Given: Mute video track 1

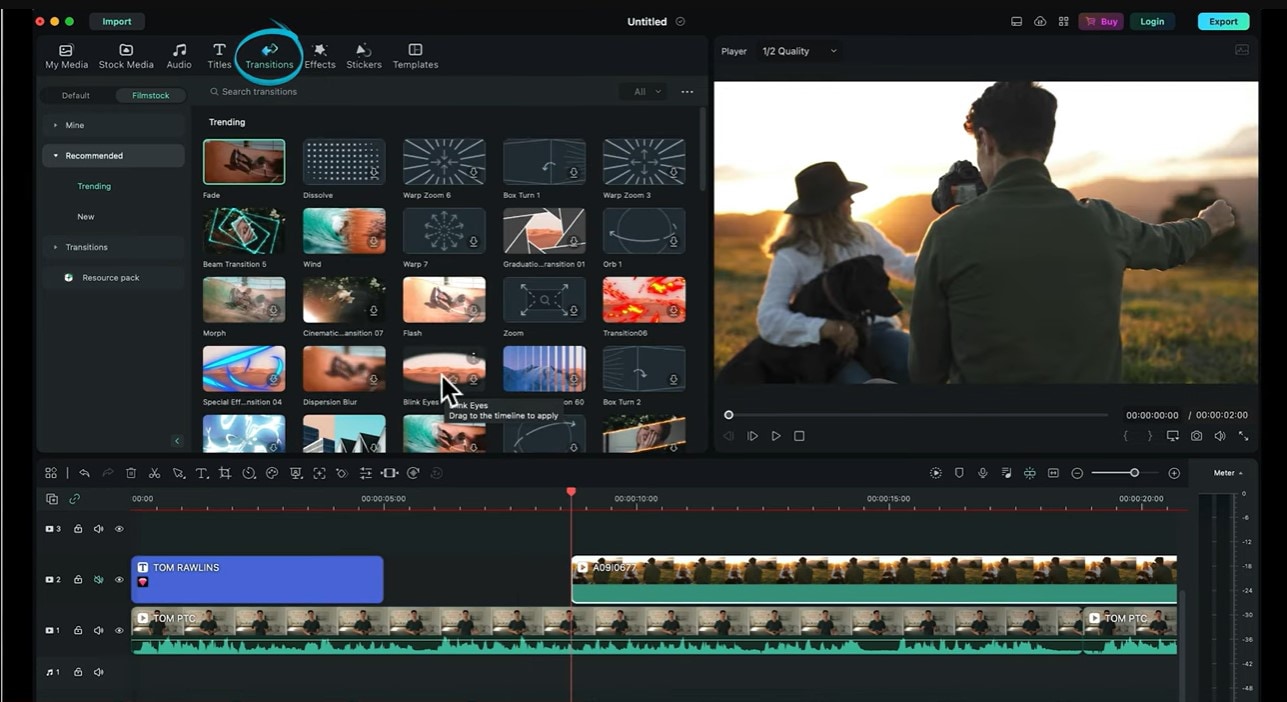Looking at the screenshot, I should point(99,631).
